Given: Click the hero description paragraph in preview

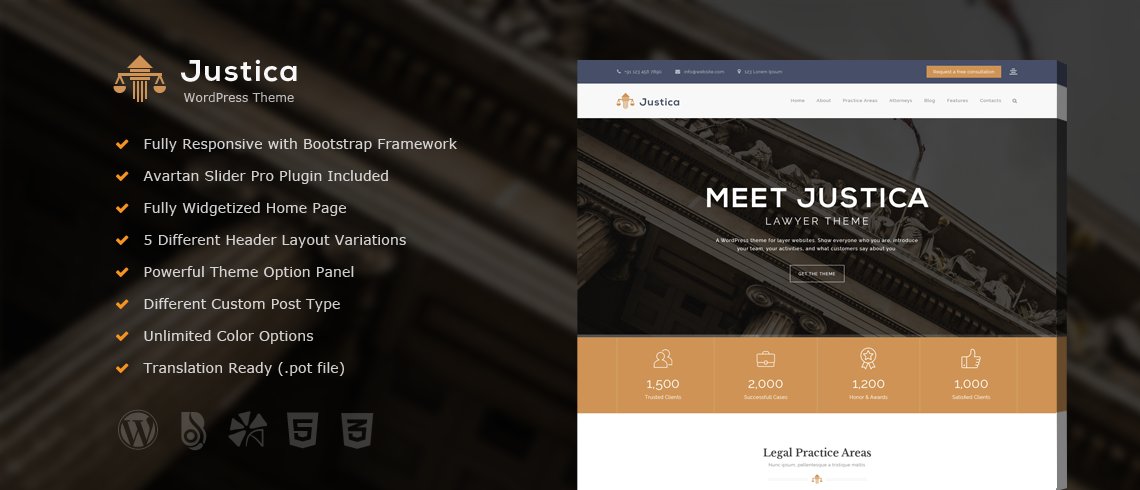Looking at the screenshot, I should pos(816,244).
